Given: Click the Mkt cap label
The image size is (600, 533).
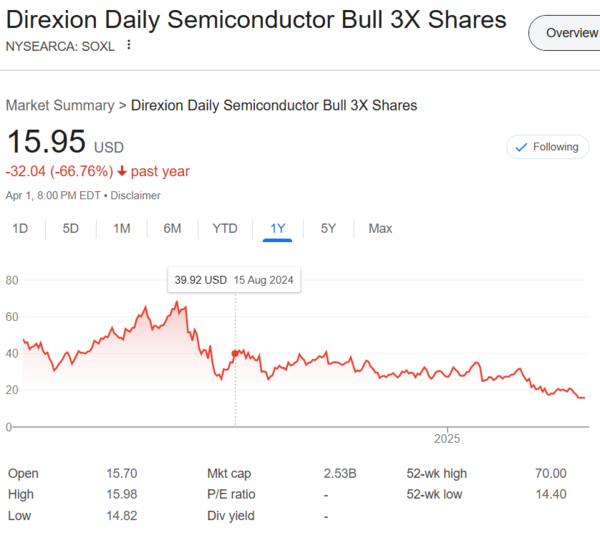Looking at the screenshot, I should click(230, 473).
